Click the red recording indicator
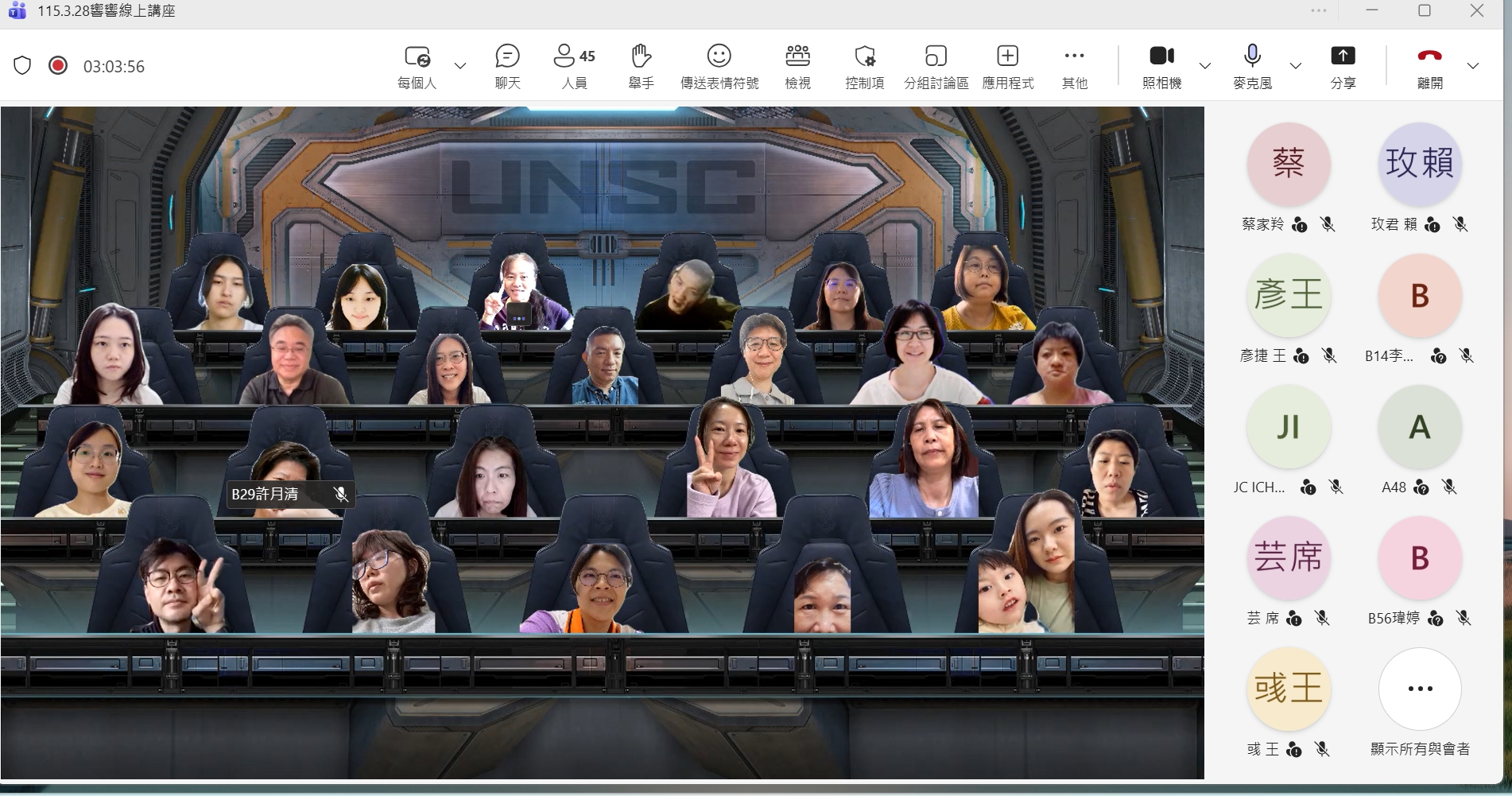The height and width of the screenshot is (796, 1512). [58, 65]
